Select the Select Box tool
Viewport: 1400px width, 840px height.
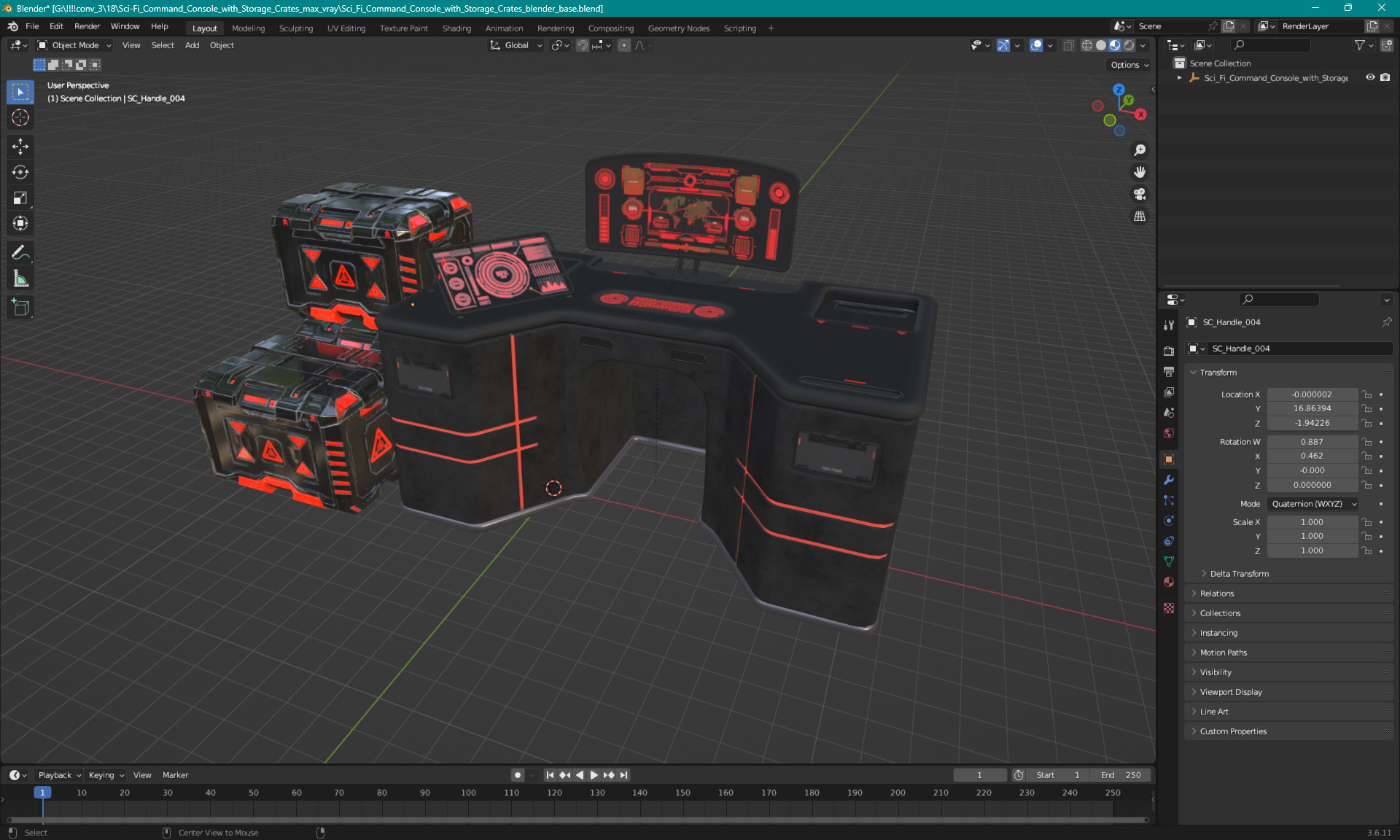pos(20,92)
